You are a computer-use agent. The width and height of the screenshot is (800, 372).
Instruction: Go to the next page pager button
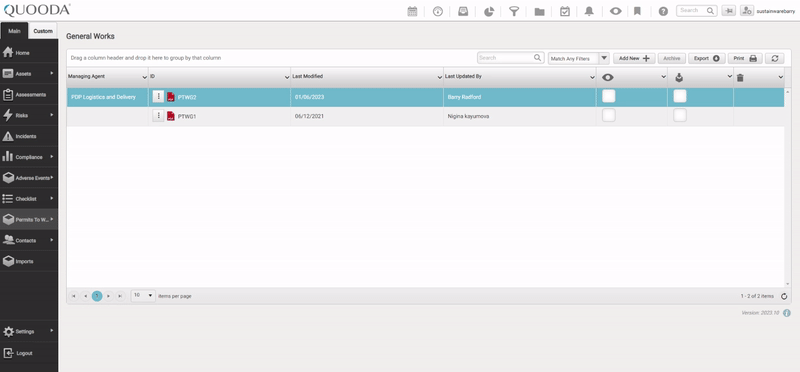109,296
